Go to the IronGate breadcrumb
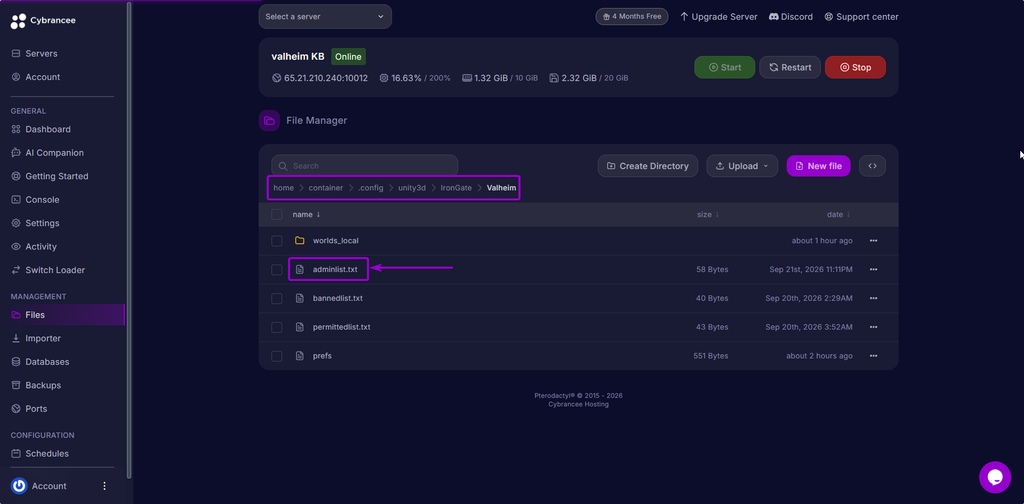Viewport: 1024px width, 504px height. pyautogui.click(x=456, y=188)
